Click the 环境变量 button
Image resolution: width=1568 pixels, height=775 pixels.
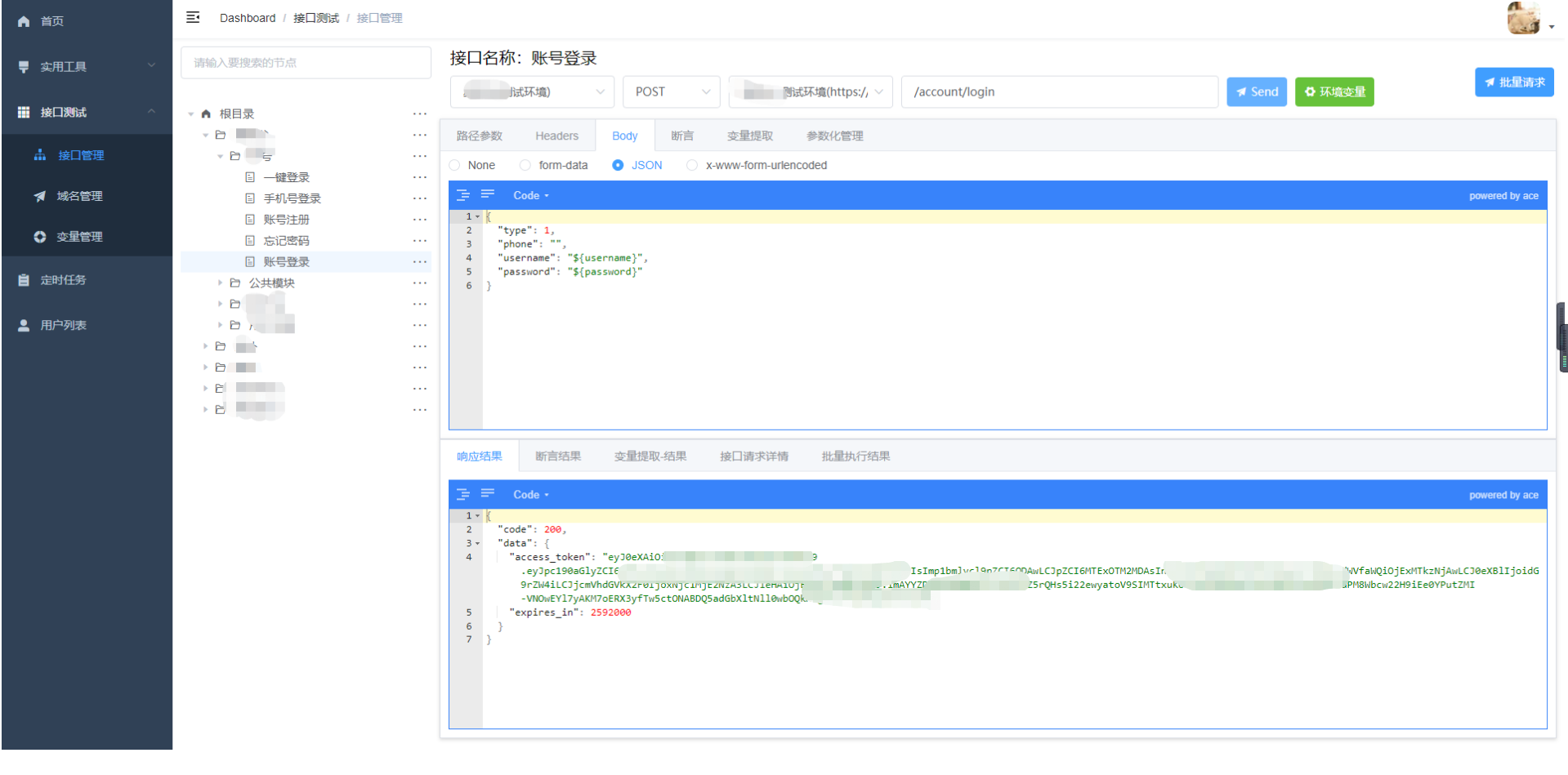1334,92
